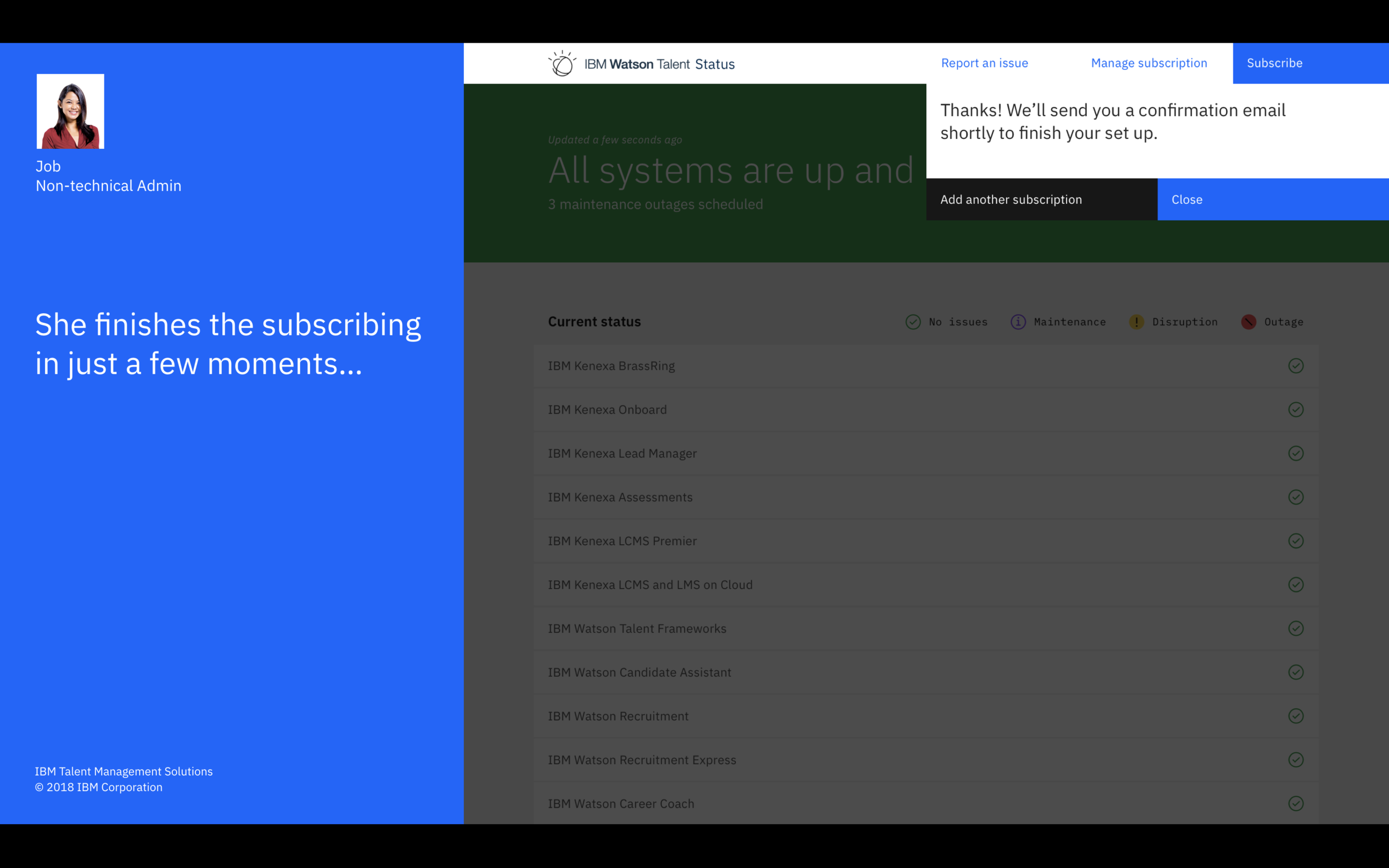Viewport: 1389px width, 868px height.
Task: Select the IBM Watson Career Coach row
Action: point(926,804)
